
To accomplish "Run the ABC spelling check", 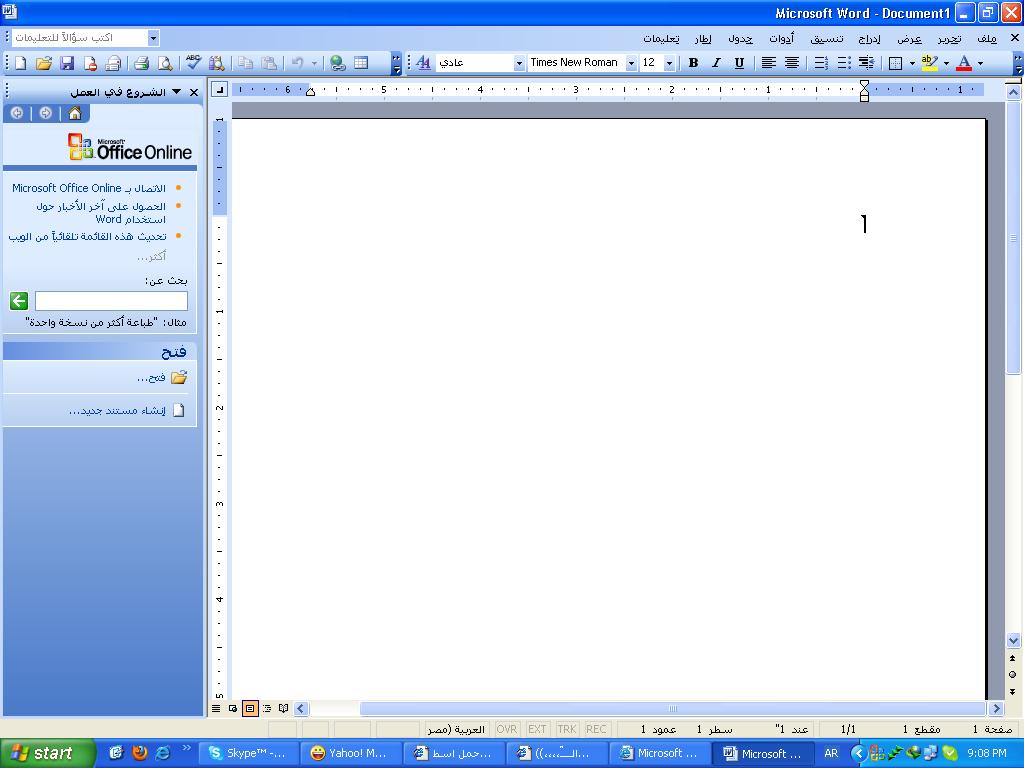I will (193, 63).
